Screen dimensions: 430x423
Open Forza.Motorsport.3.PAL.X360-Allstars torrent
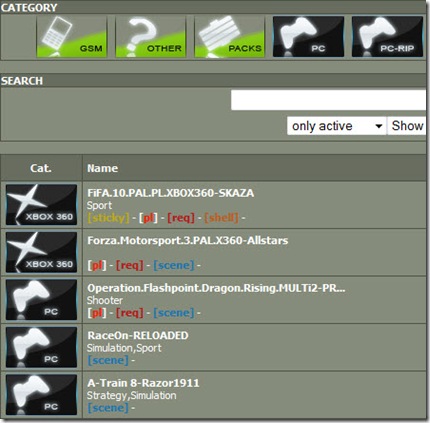(188, 240)
